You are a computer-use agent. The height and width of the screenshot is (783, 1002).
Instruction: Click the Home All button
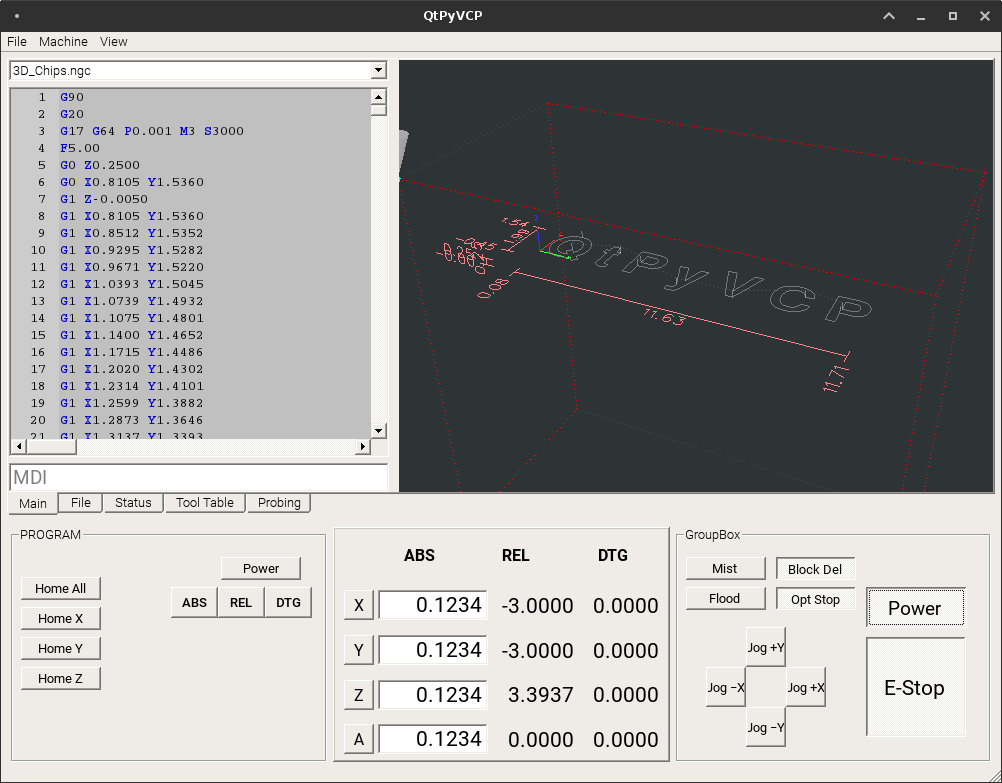pyautogui.click(x=61, y=589)
